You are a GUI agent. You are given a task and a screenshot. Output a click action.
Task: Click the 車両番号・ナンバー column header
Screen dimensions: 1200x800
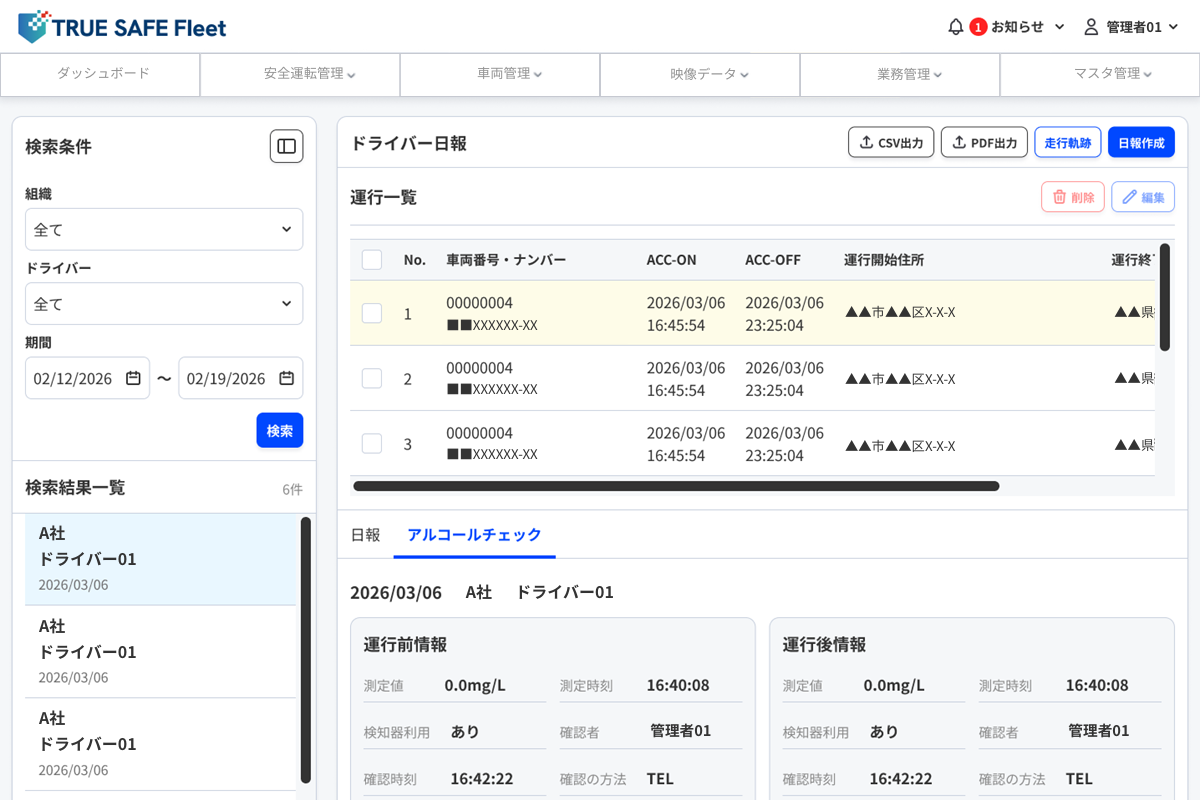(506, 260)
